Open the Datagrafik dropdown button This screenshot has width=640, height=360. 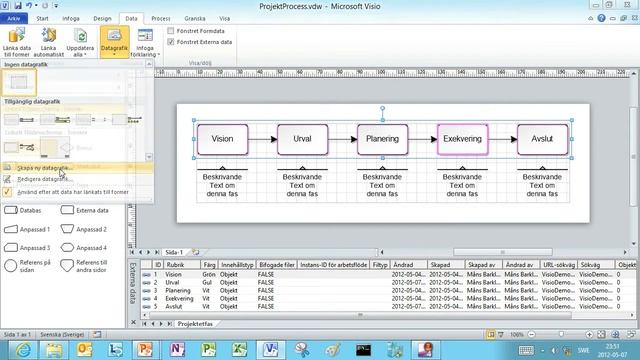tap(114, 42)
